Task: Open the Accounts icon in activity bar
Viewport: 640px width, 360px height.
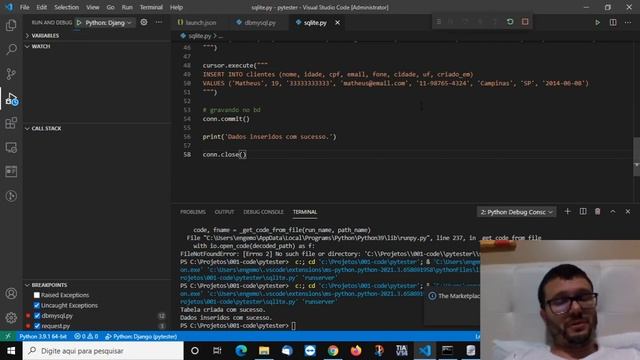Action: pos(11,293)
